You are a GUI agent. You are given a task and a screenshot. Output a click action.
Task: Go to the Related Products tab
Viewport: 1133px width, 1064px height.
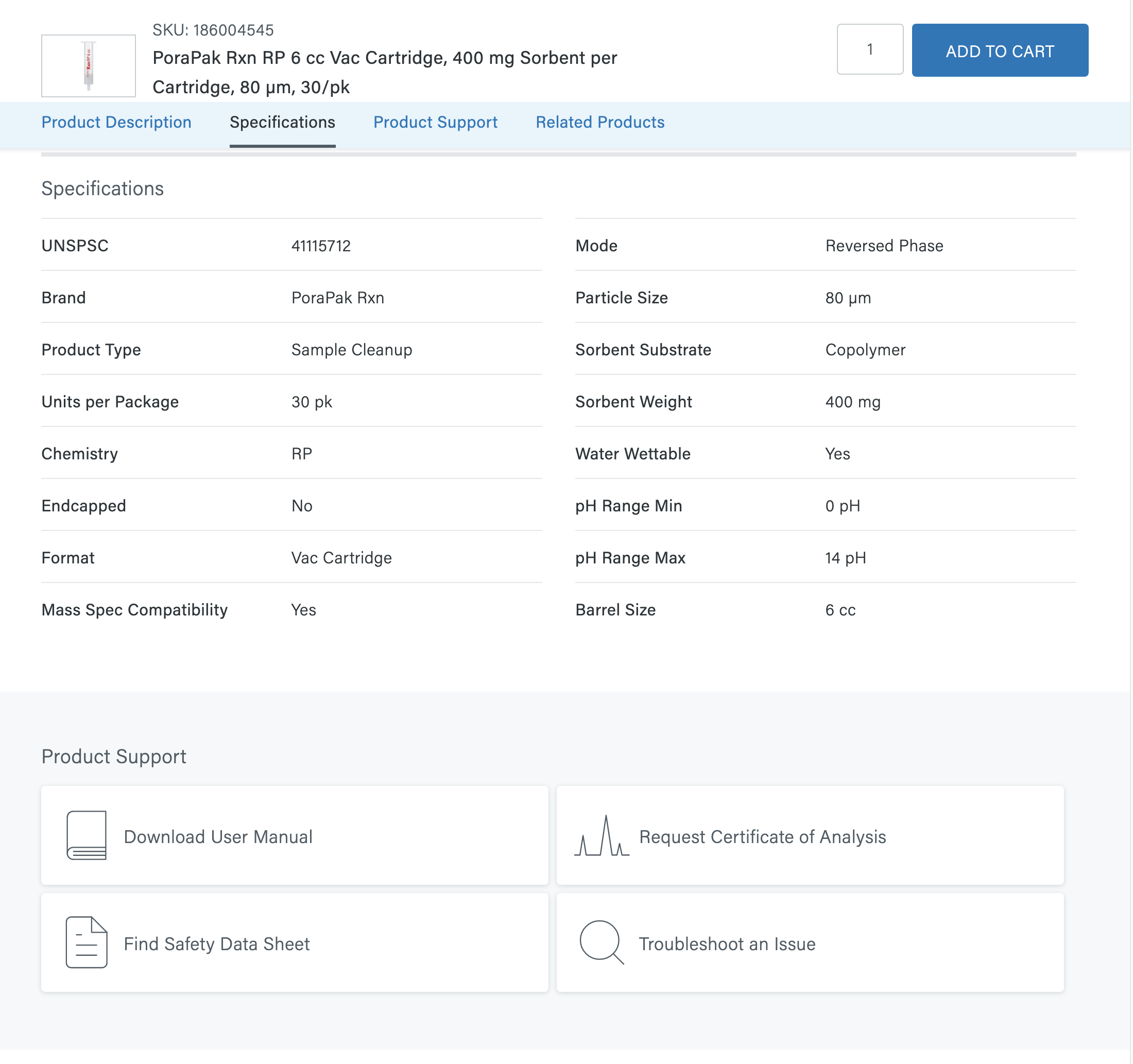599,122
